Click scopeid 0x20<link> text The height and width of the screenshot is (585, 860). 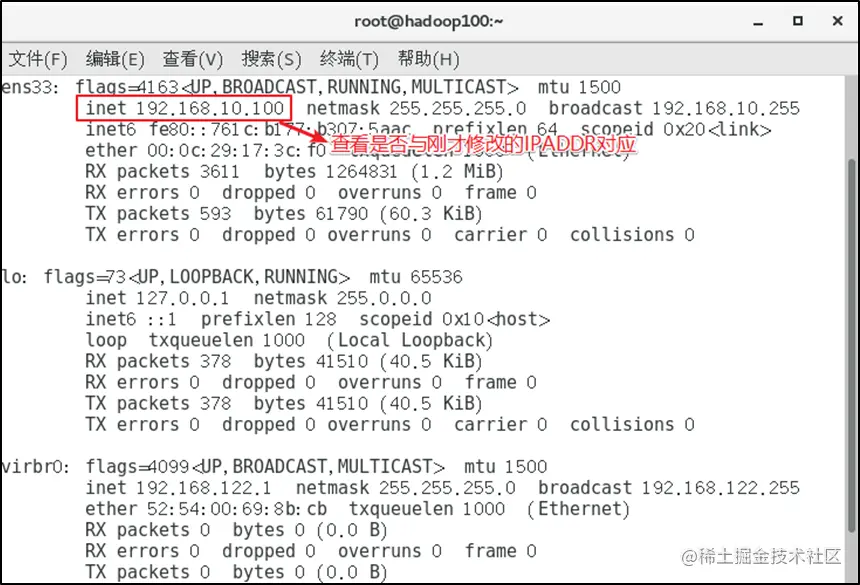(x=676, y=129)
